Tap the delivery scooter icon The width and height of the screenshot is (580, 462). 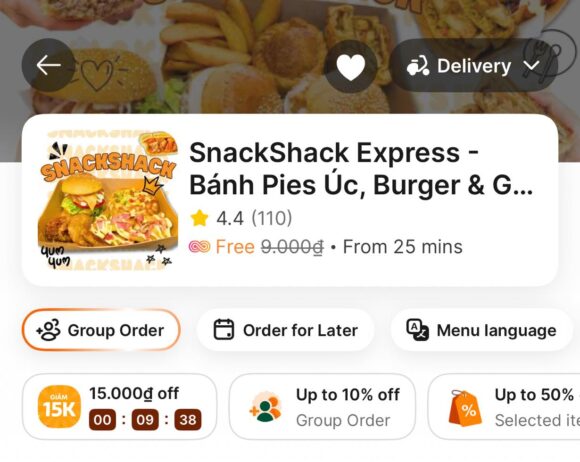tap(418, 66)
